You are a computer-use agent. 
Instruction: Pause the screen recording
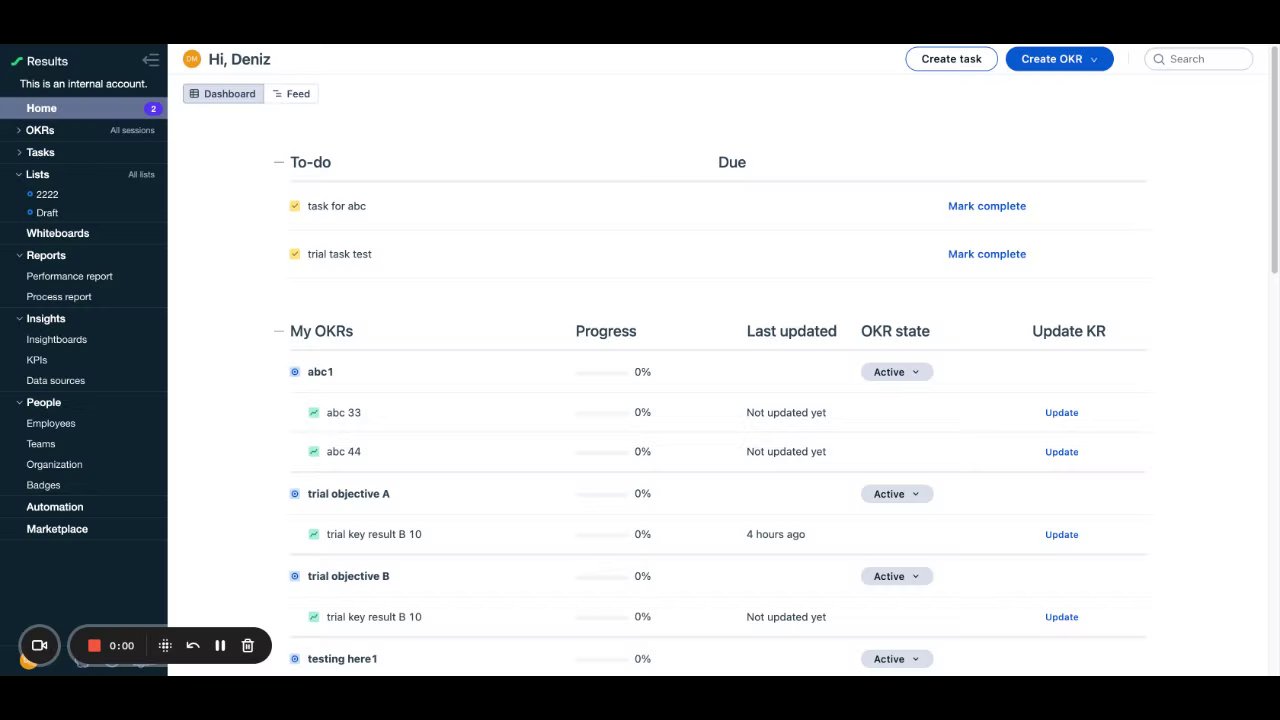tap(220, 645)
